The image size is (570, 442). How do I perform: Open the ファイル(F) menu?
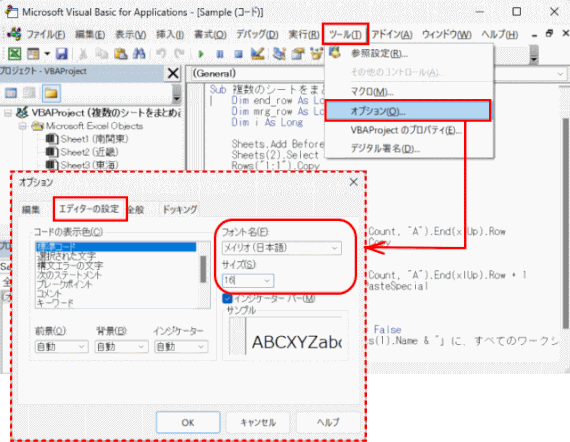pos(46,35)
